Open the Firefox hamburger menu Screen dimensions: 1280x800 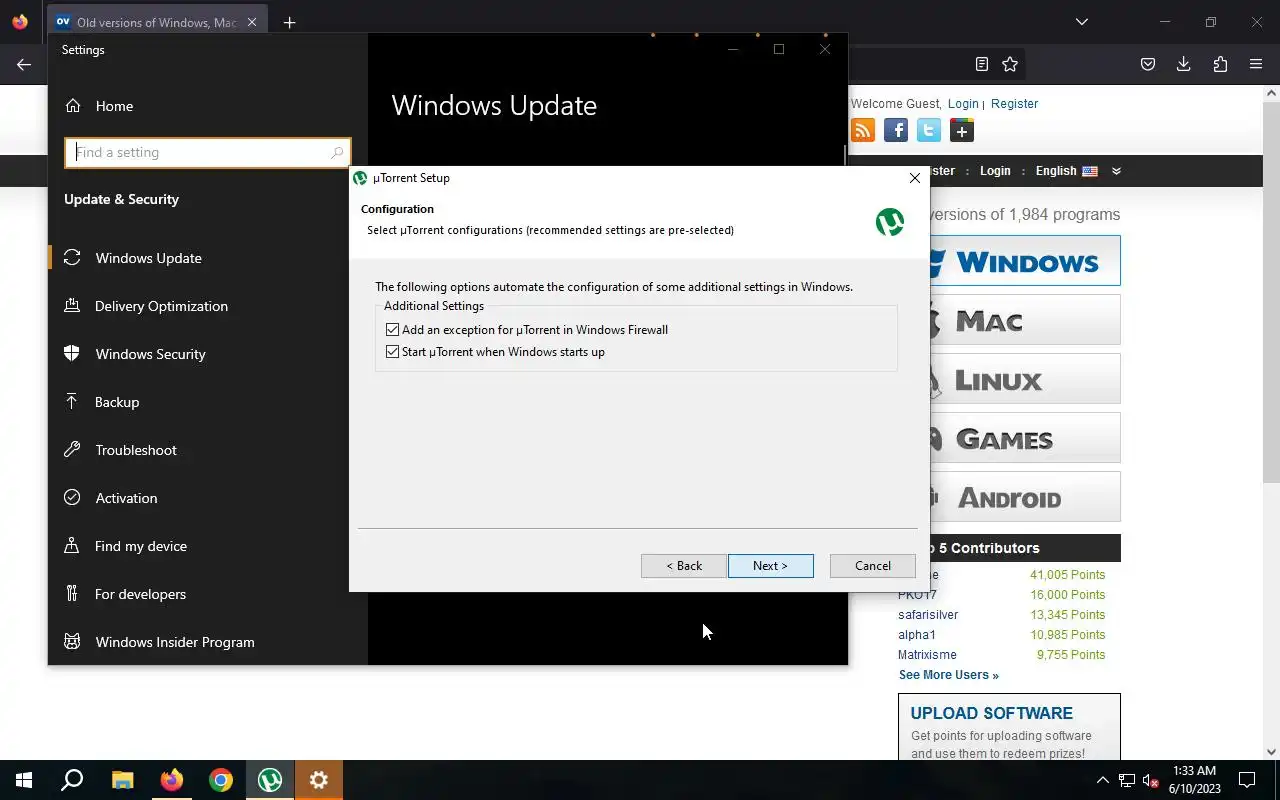click(x=1256, y=64)
